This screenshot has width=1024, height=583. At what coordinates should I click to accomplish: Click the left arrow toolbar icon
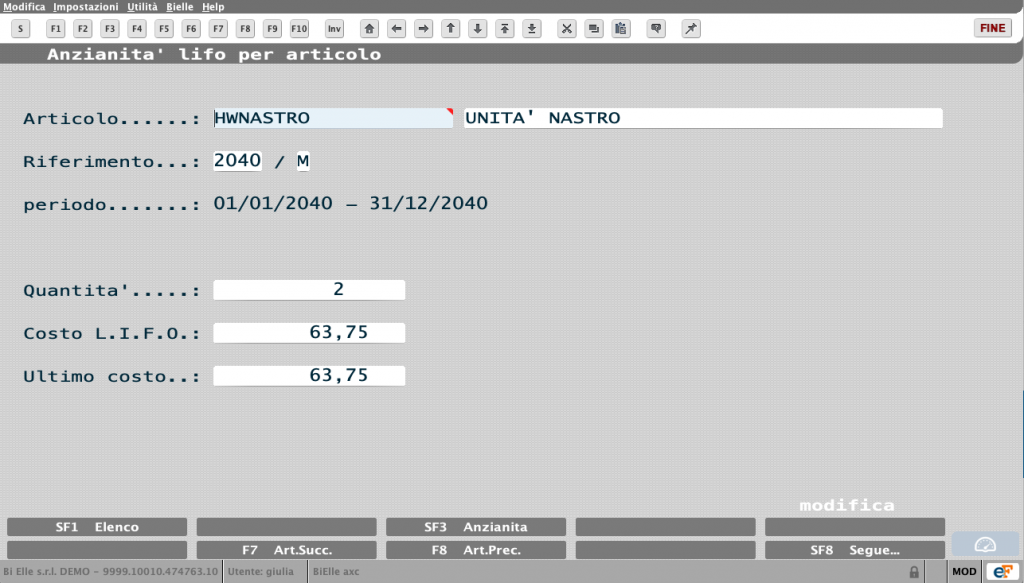(396, 29)
